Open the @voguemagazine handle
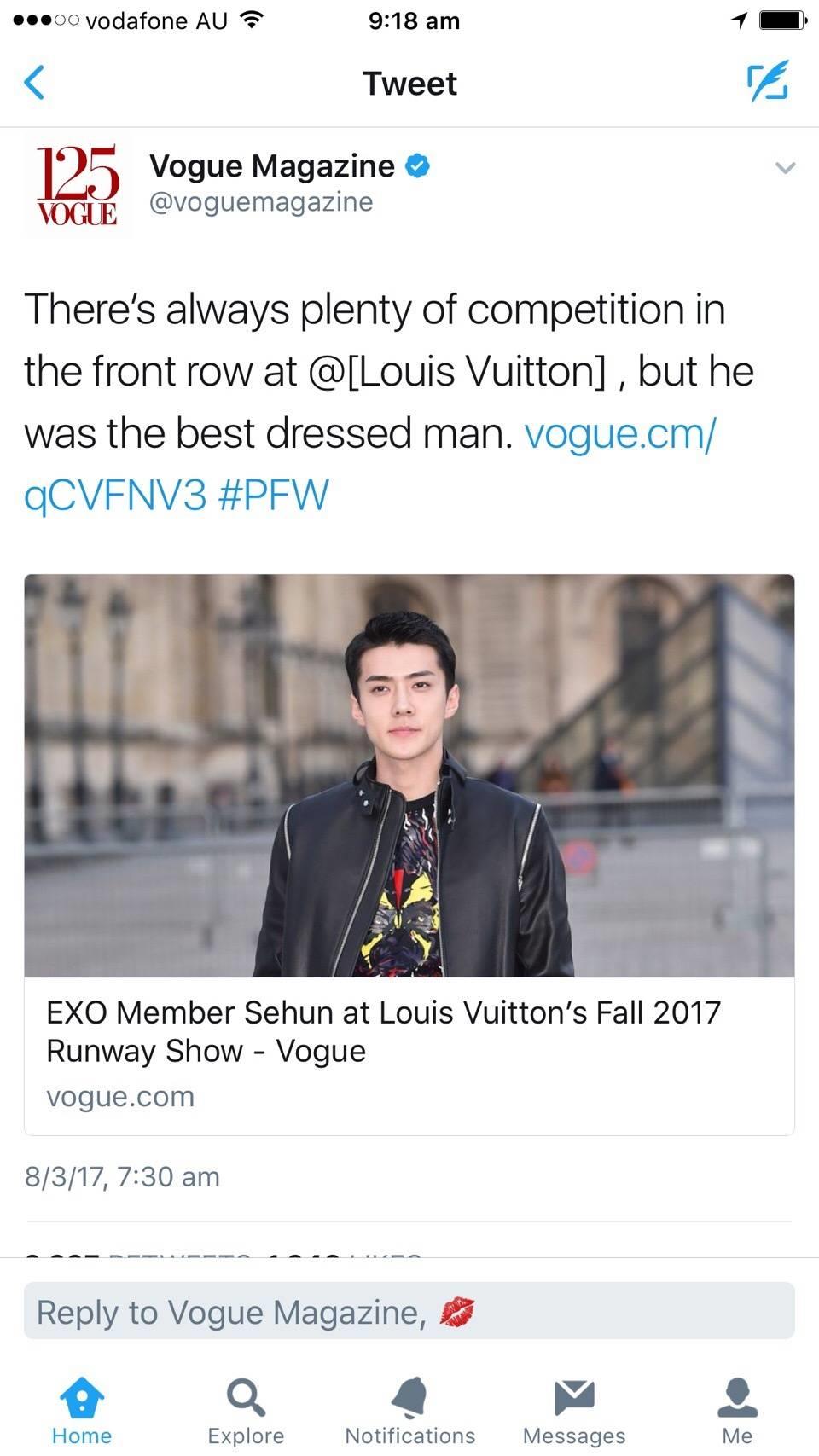 [261, 202]
